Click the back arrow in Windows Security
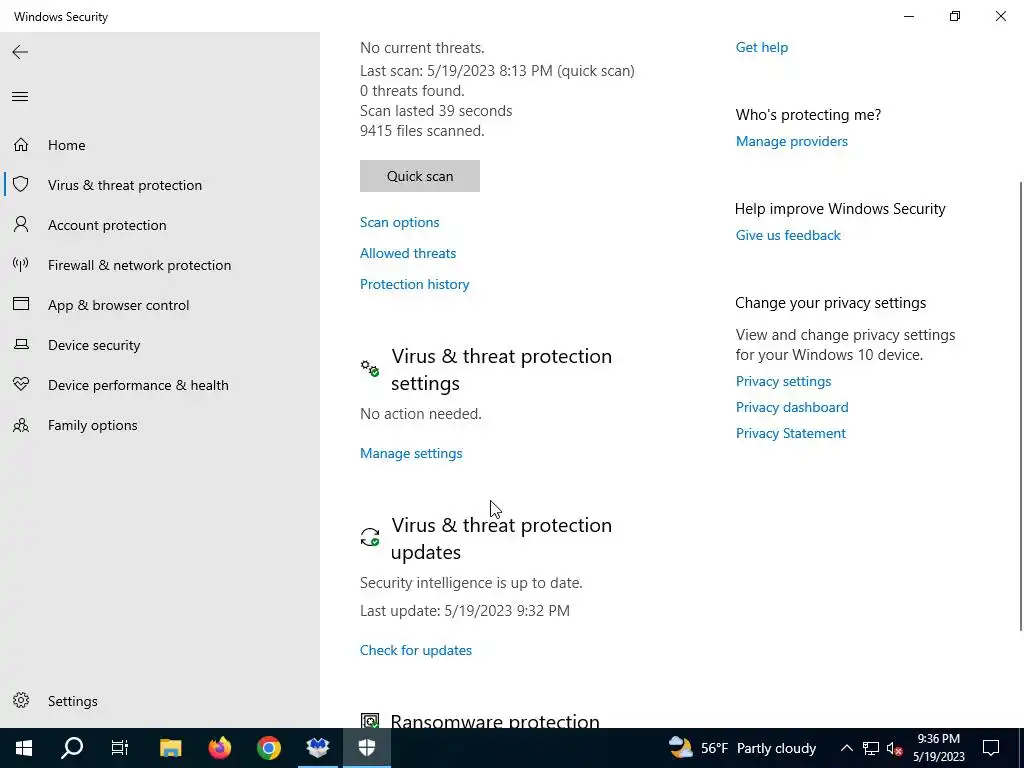The image size is (1024, 768). click(x=20, y=52)
